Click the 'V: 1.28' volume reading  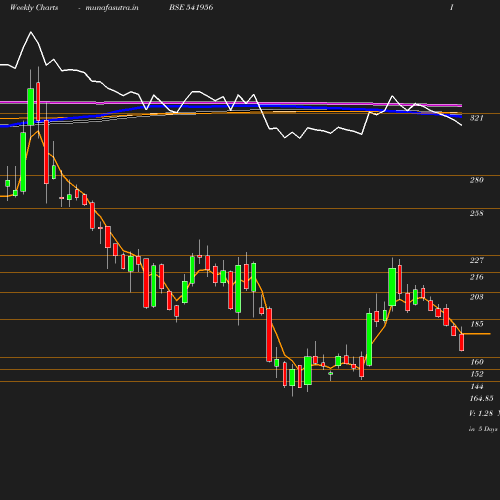click(481, 413)
